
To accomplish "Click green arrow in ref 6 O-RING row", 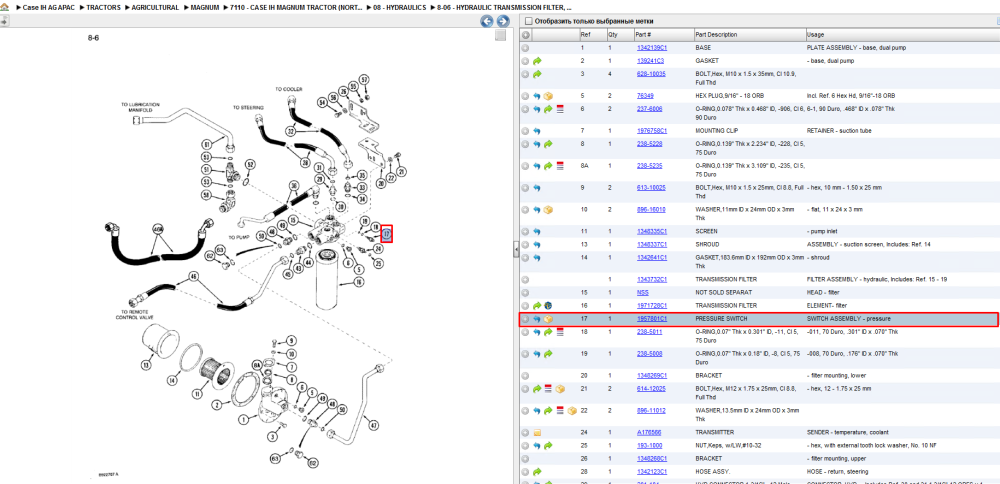I will click(x=548, y=109).
